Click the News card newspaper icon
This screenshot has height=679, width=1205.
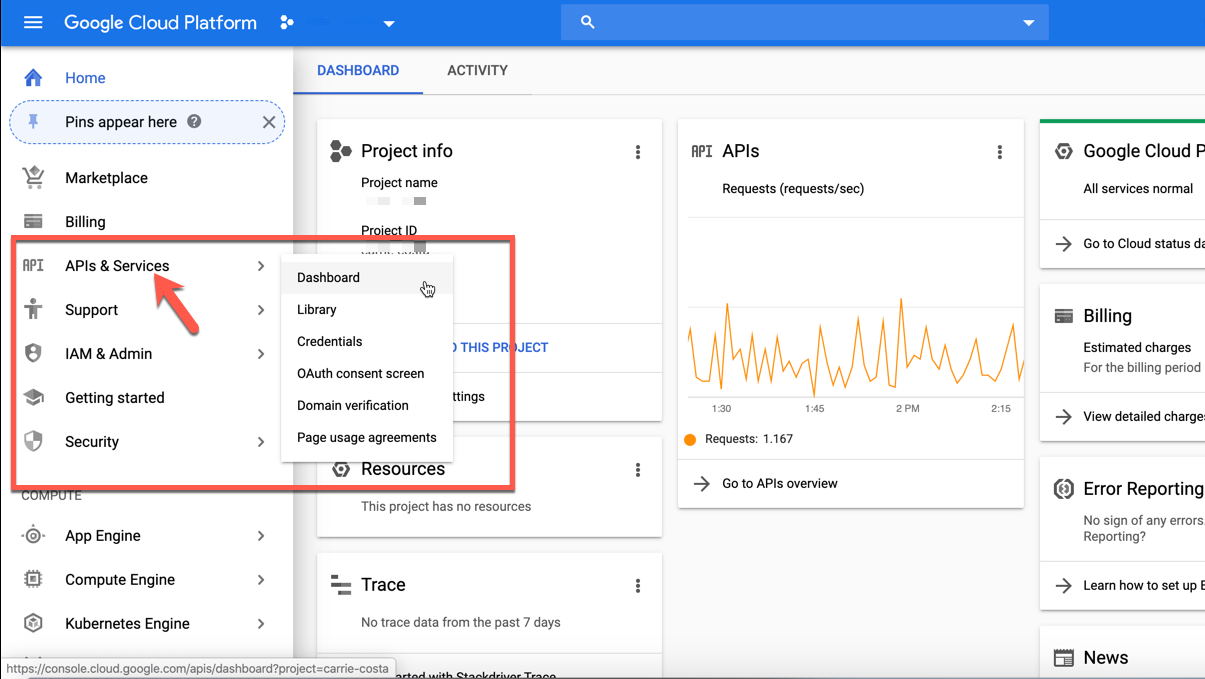click(1064, 658)
